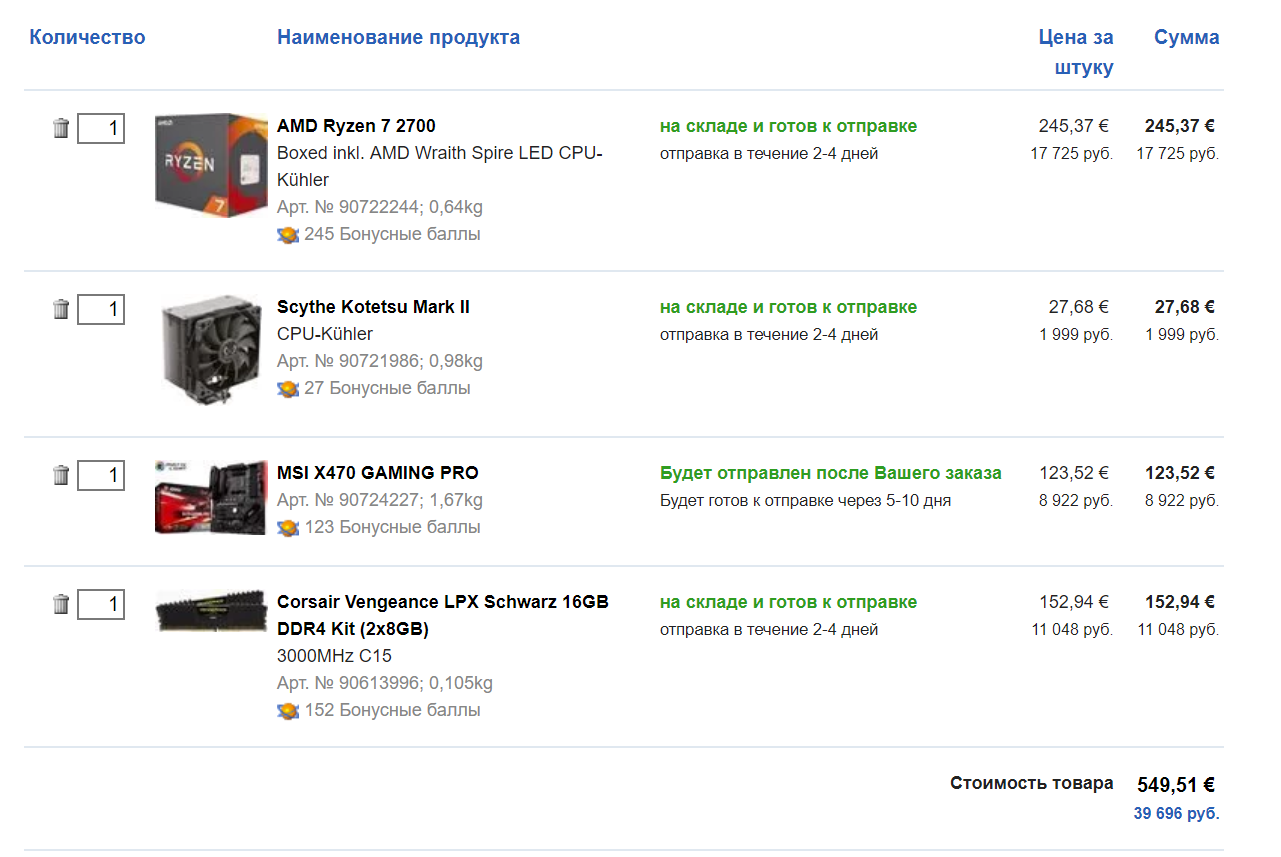Image resolution: width=1281 pixels, height=857 pixels.
Task: Click quantity box for Scythe Kotetsu Mark II
Action: 101,309
